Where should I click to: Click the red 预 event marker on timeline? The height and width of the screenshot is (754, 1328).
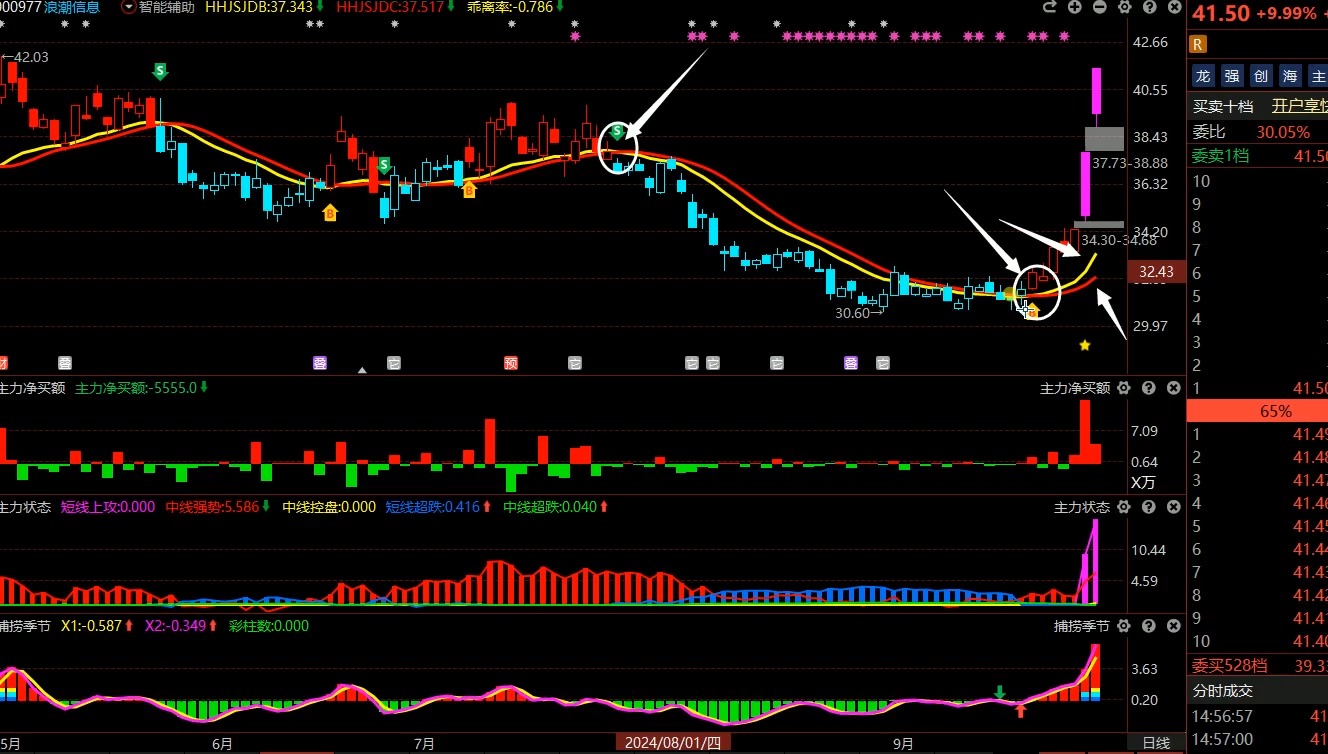(511, 363)
